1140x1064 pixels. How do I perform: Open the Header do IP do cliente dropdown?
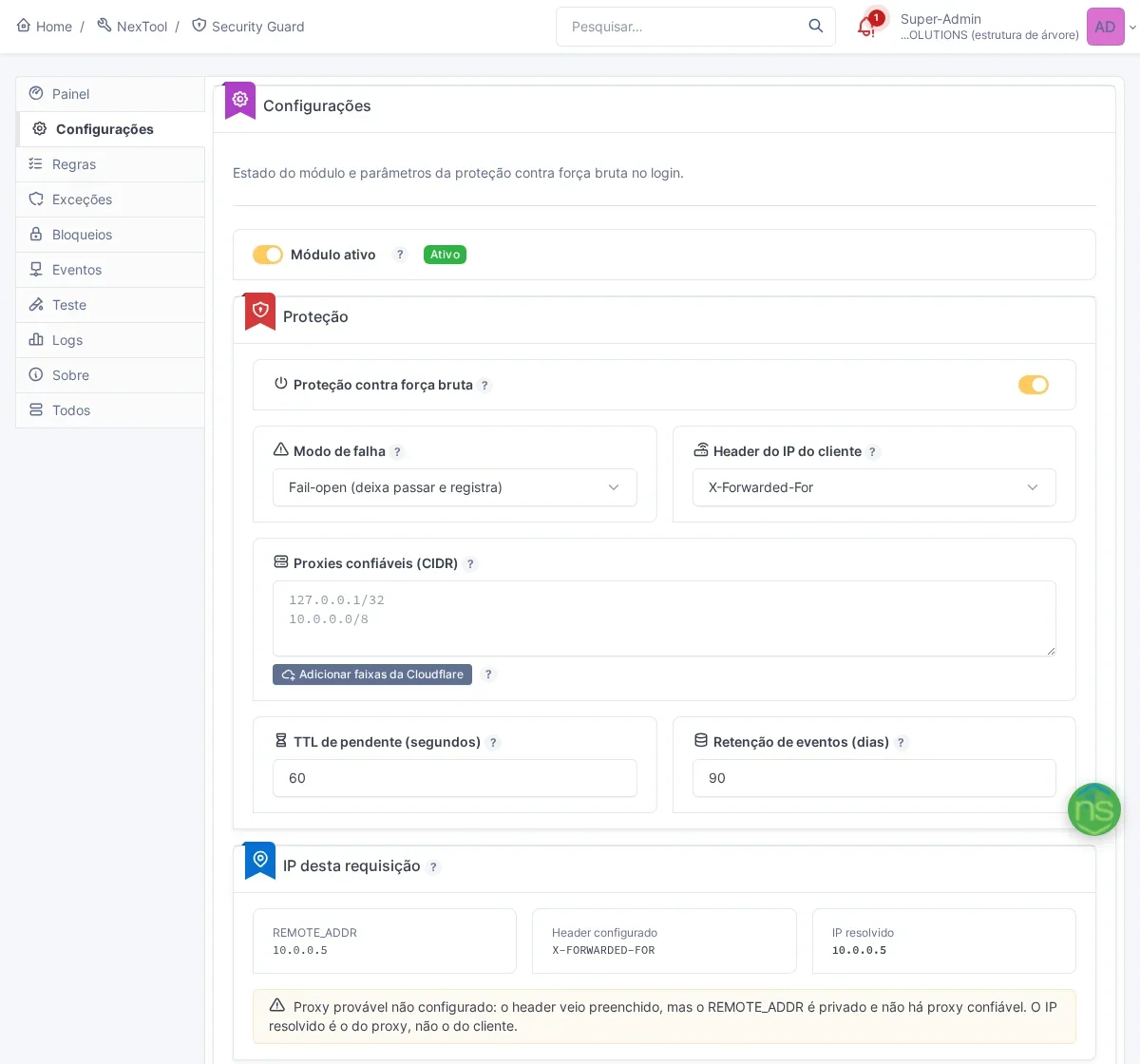(x=874, y=487)
